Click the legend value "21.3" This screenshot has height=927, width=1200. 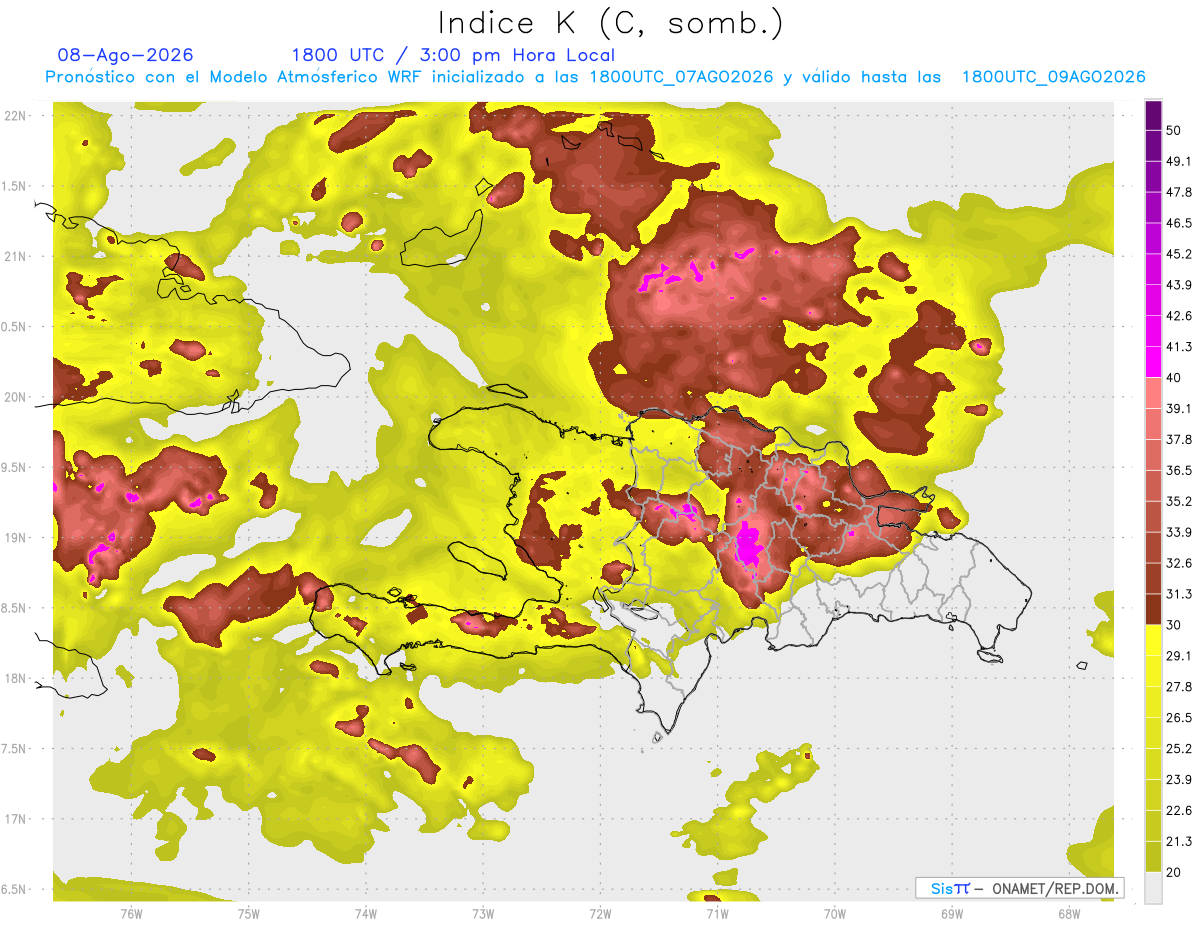1179,842
